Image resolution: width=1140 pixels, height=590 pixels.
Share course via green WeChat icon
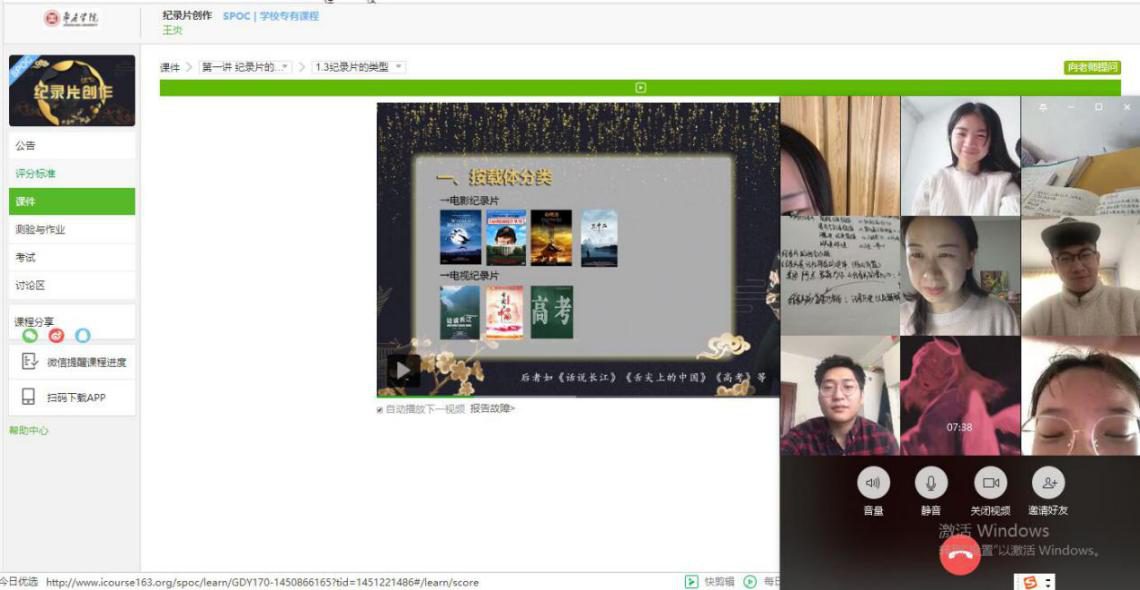30,336
